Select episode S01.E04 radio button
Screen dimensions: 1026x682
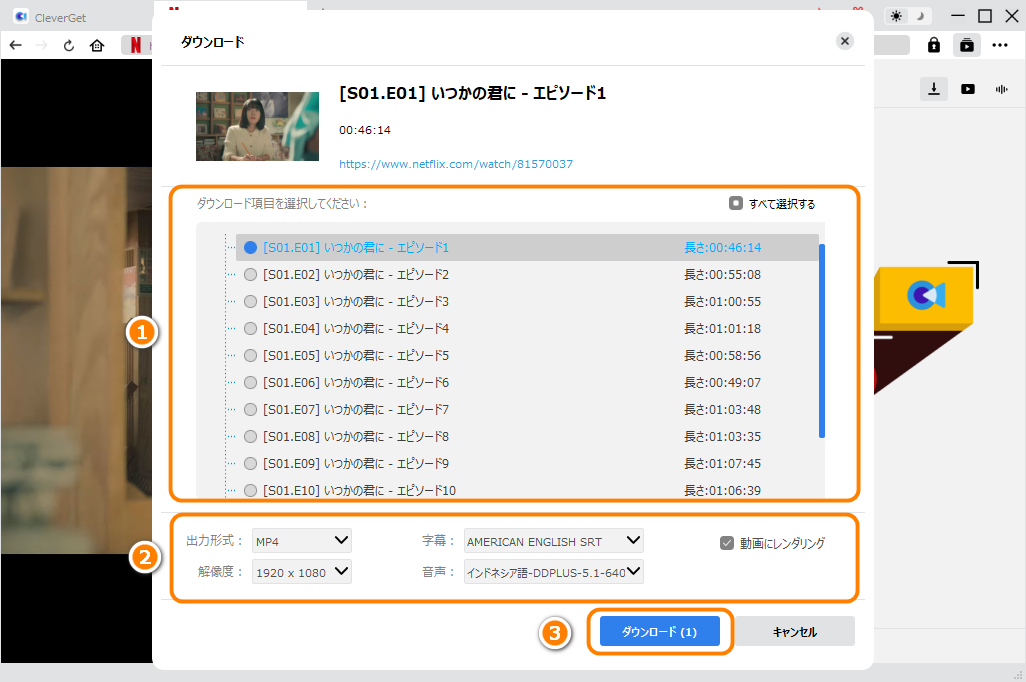pos(250,329)
